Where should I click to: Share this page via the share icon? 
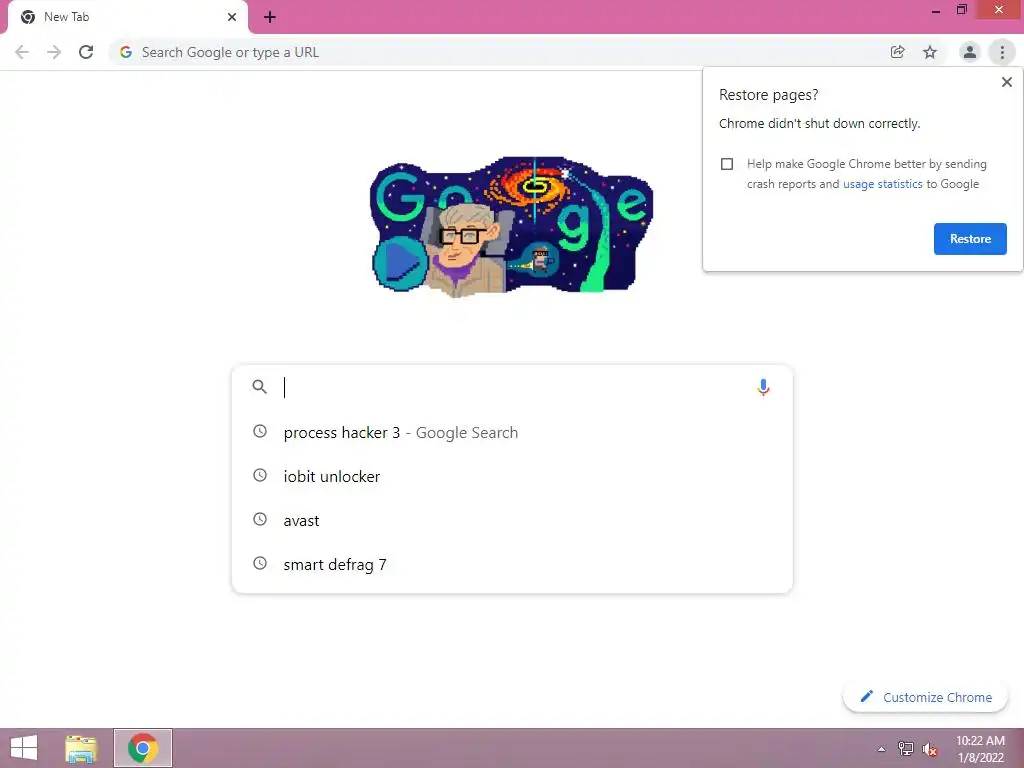pos(898,52)
